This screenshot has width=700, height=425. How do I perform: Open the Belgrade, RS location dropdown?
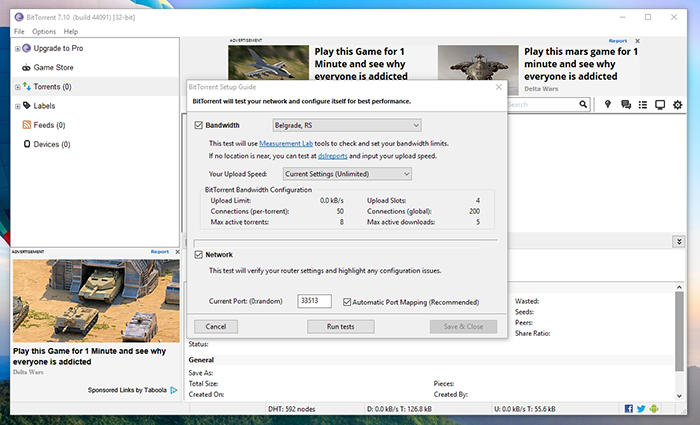pyautogui.click(x=347, y=125)
